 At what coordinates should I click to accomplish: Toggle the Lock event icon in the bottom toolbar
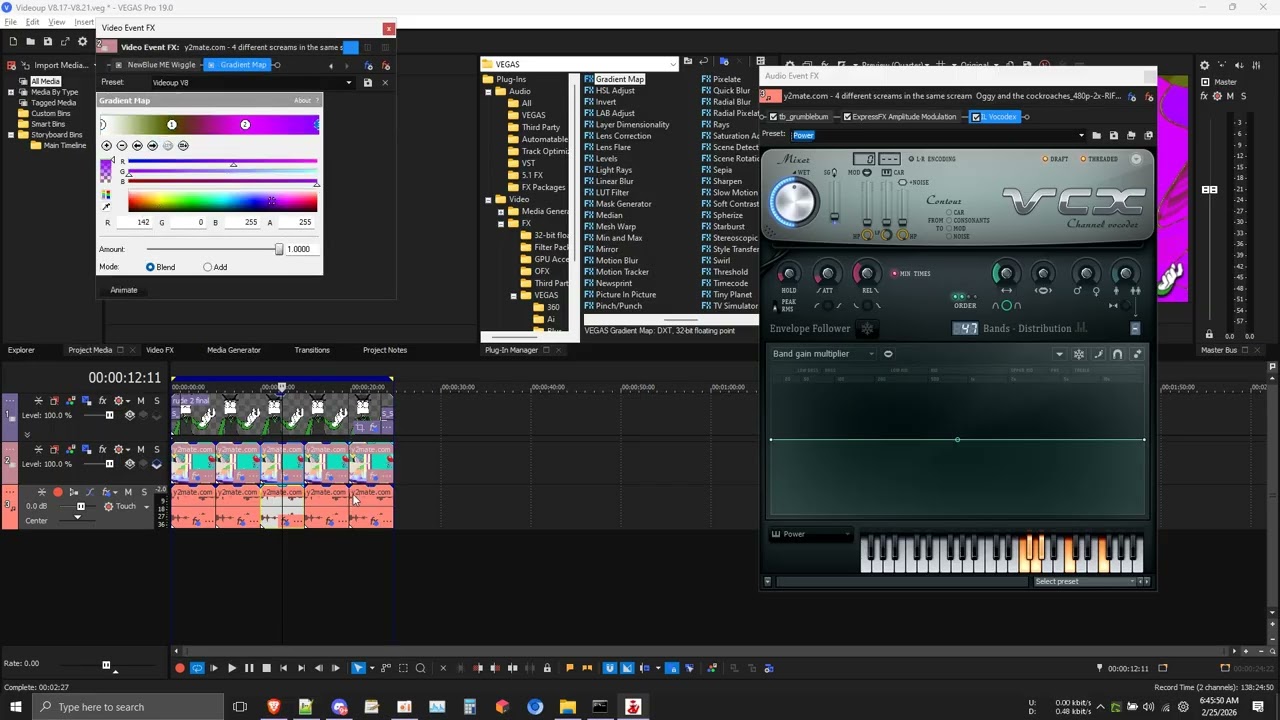click(546, 668)
